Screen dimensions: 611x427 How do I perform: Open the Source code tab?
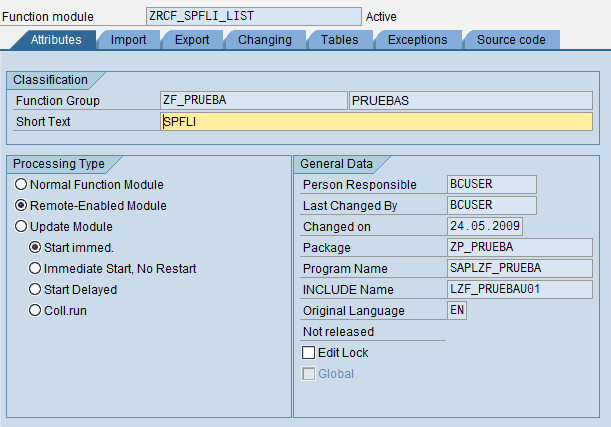point(511,40)
